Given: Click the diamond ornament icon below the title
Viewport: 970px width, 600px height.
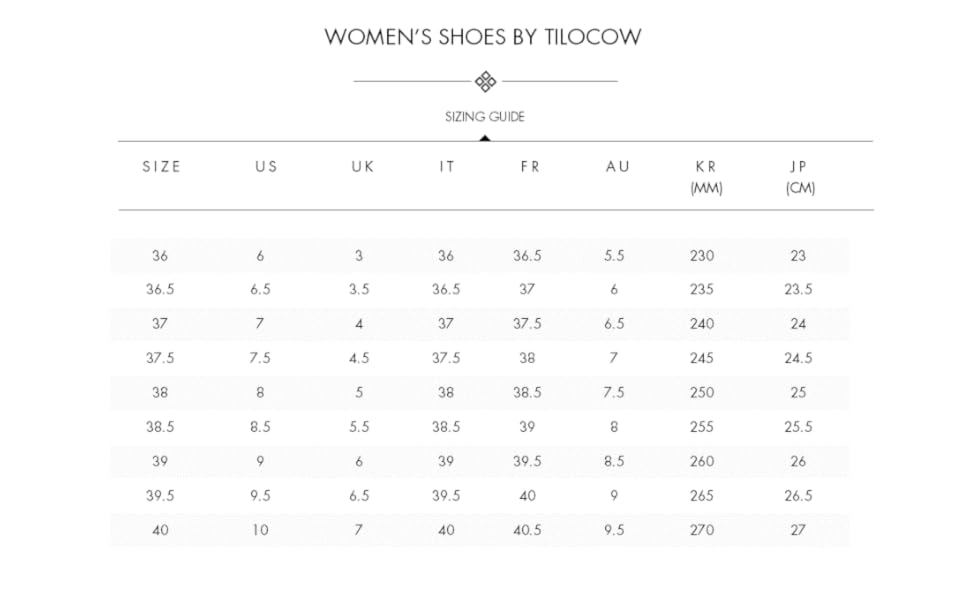Looking at the screenshot, I should (485, 81).
